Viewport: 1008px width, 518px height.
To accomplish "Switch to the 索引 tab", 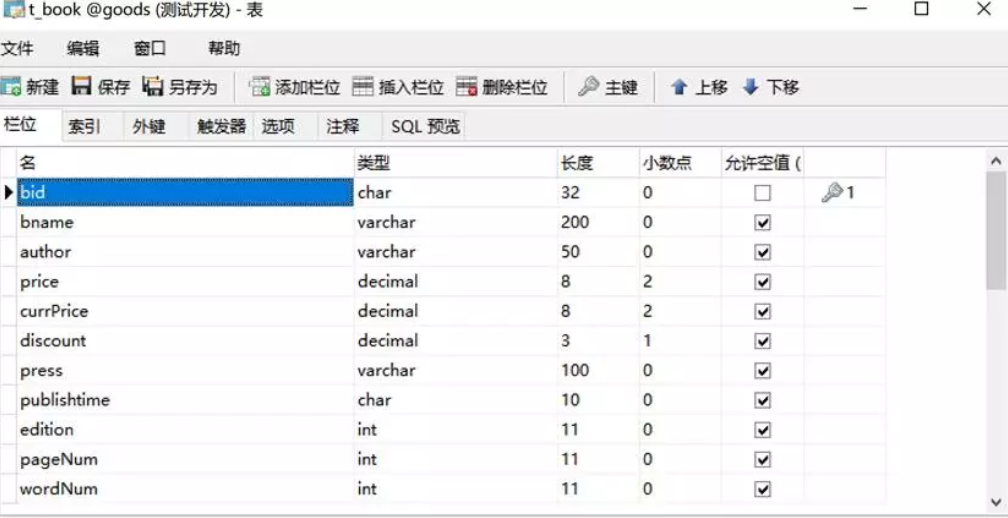I will pyautogui.click(x=91, y=127).
